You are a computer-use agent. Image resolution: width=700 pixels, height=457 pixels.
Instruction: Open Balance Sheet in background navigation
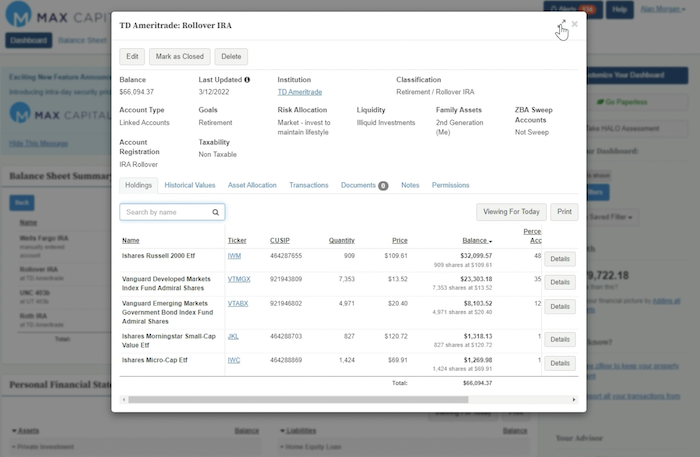click(83, 40)
